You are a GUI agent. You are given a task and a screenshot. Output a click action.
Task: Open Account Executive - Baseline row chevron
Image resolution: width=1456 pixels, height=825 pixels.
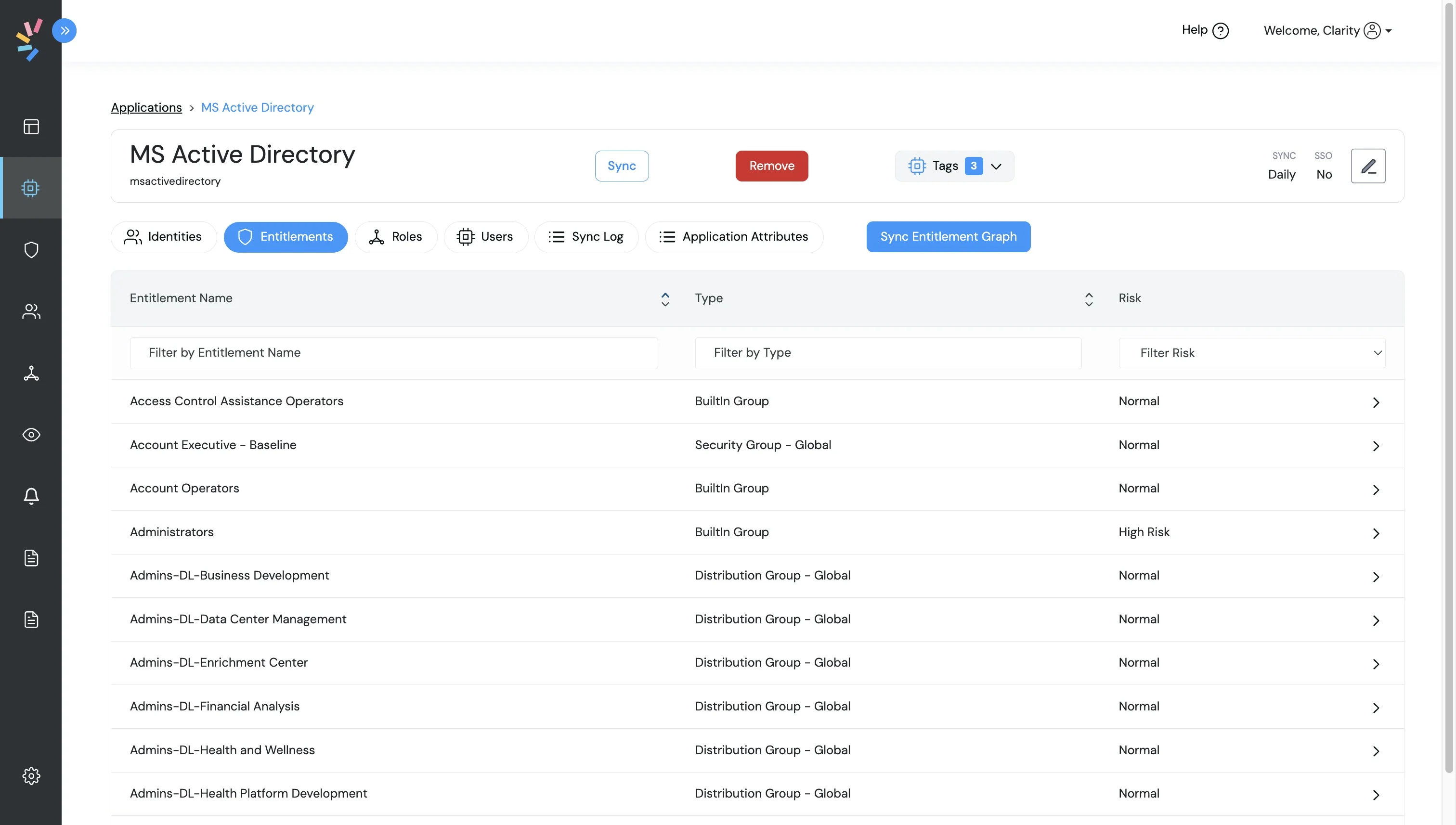coord(1376,446)
